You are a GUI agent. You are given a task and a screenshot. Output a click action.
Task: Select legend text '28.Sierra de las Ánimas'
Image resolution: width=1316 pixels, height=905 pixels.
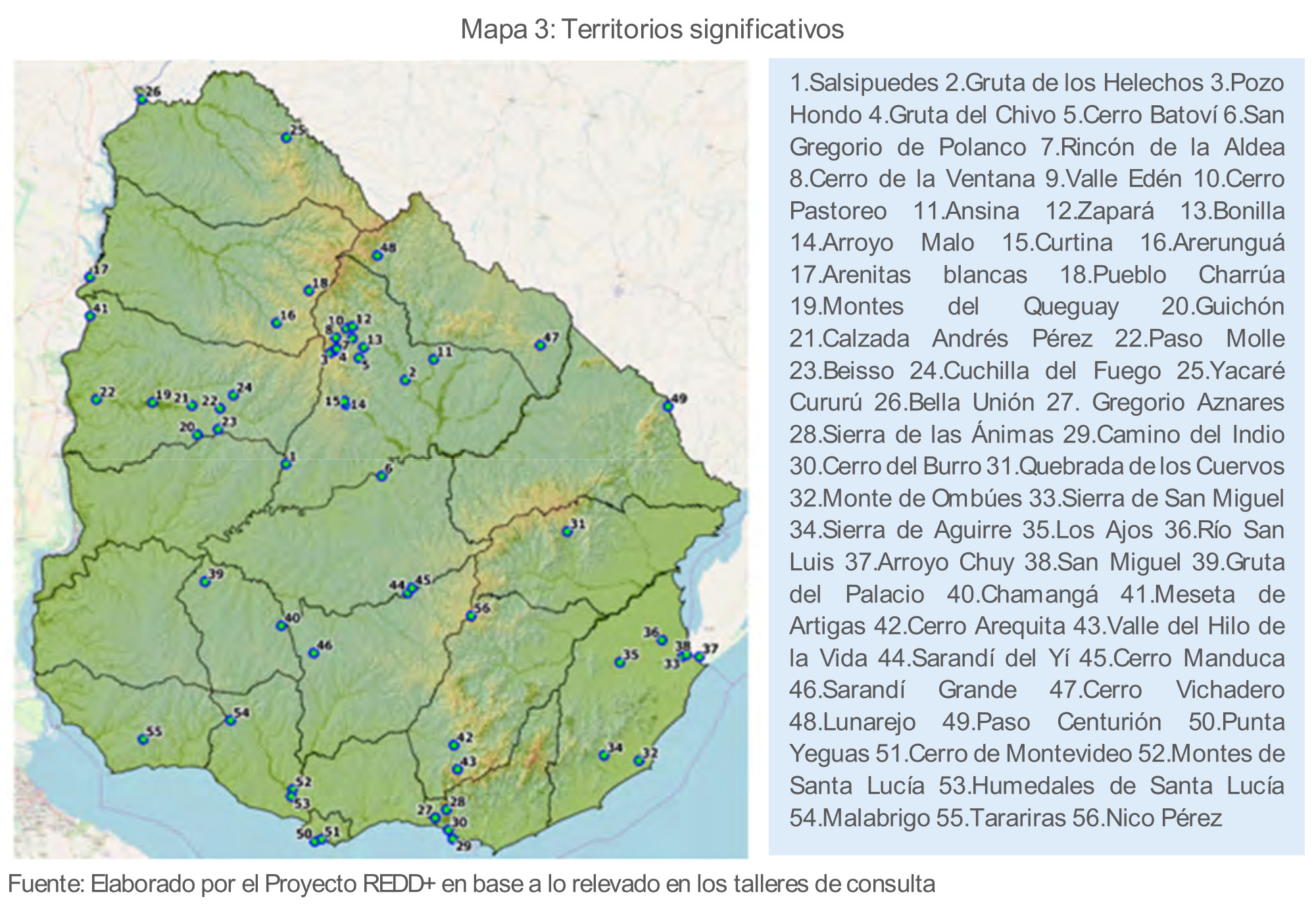[921, 434]
